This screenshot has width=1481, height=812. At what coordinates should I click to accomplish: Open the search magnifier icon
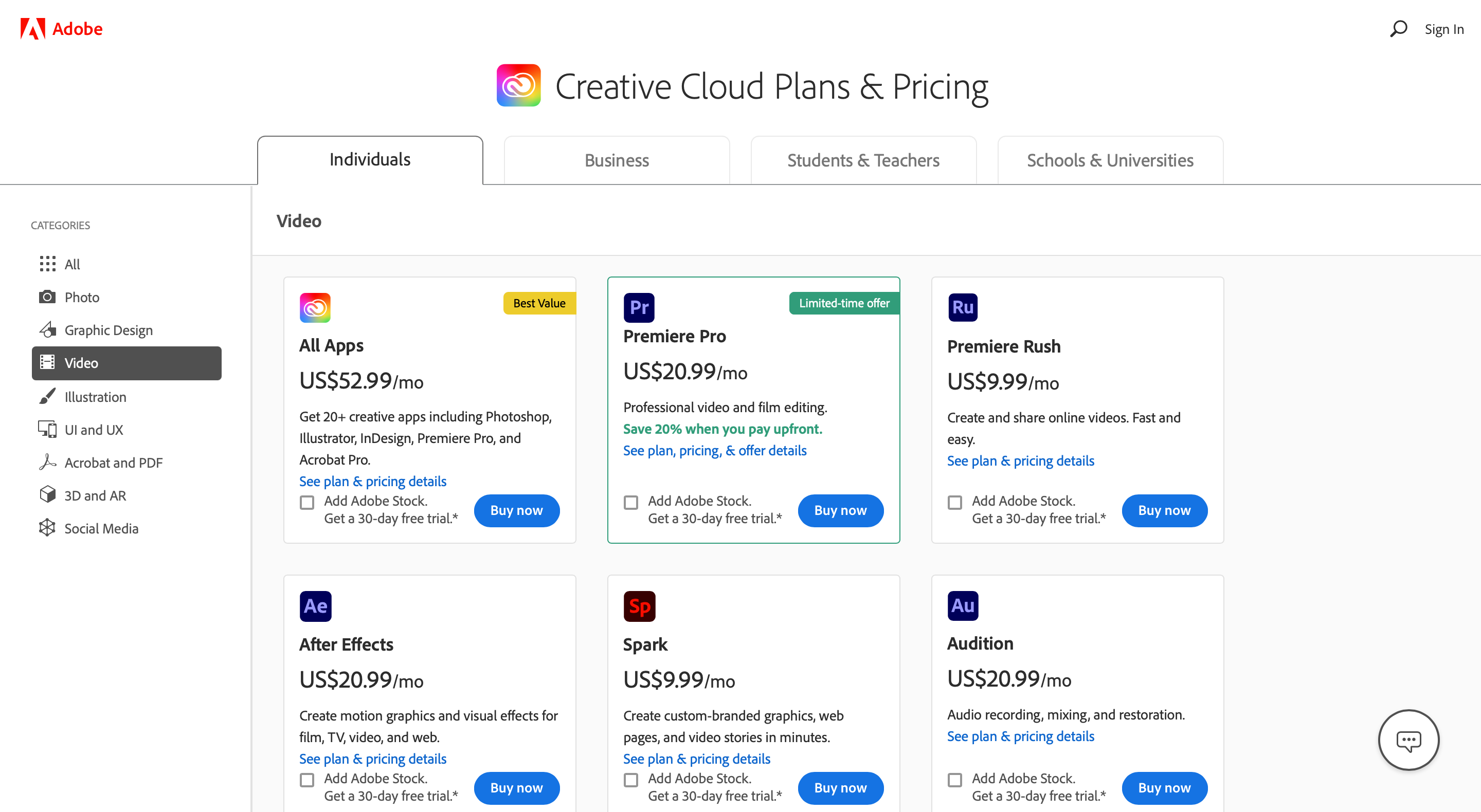[x=1398, y=29]
